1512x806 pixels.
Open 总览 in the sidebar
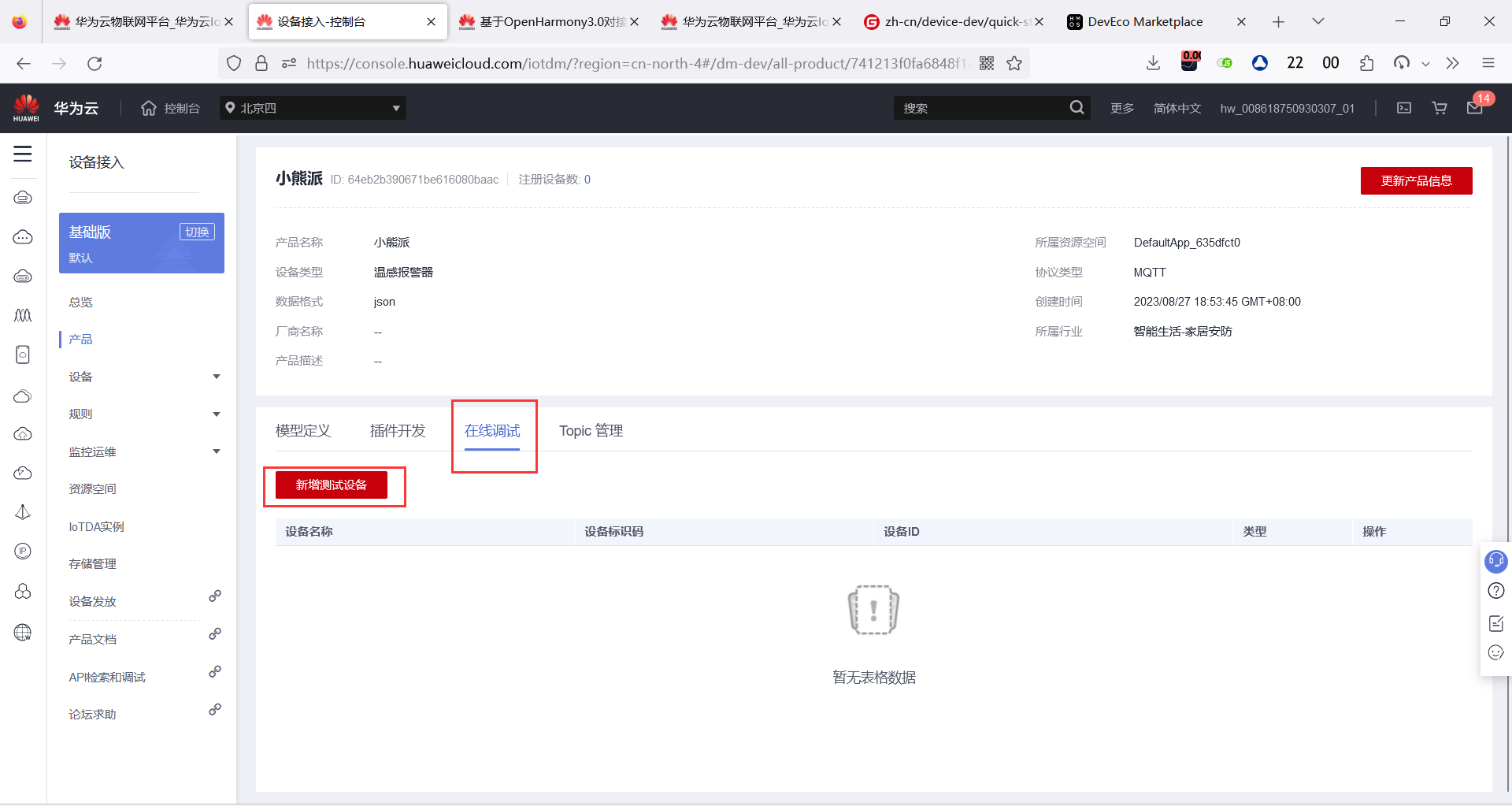(80, 302)
